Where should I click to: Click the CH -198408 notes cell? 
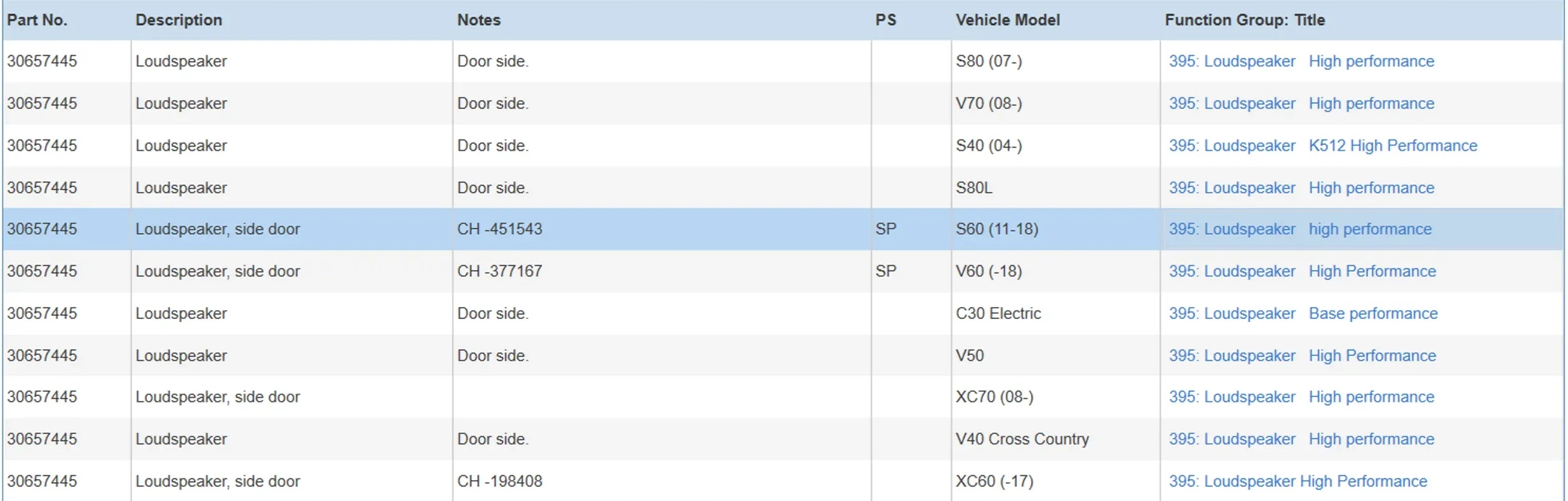point(499,481)
